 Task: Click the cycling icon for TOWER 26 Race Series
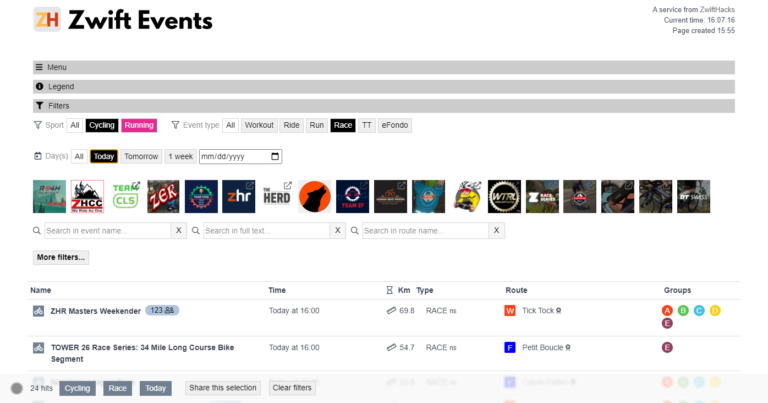click(x=39, y=348)
